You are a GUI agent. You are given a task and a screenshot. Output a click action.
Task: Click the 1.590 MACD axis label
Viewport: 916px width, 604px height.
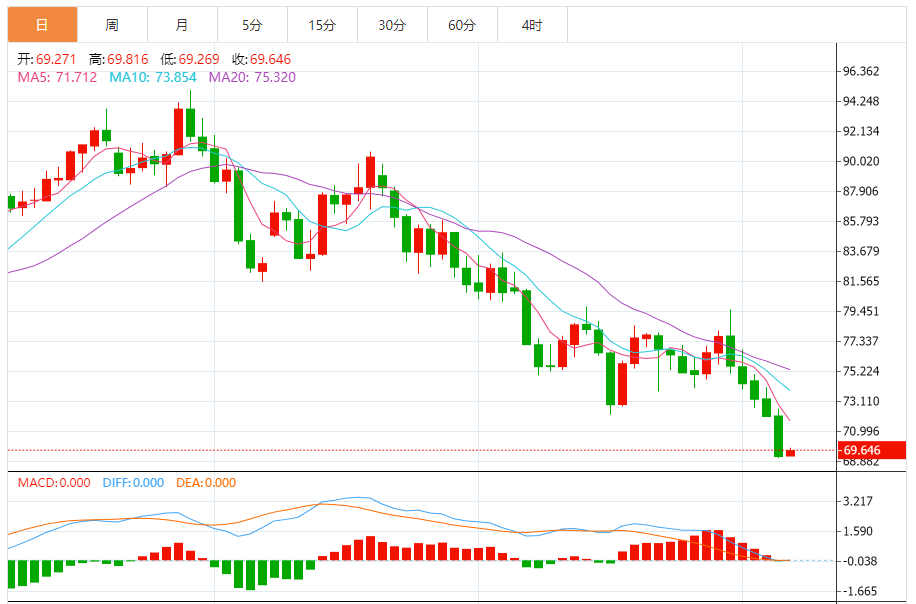point(858,531)
